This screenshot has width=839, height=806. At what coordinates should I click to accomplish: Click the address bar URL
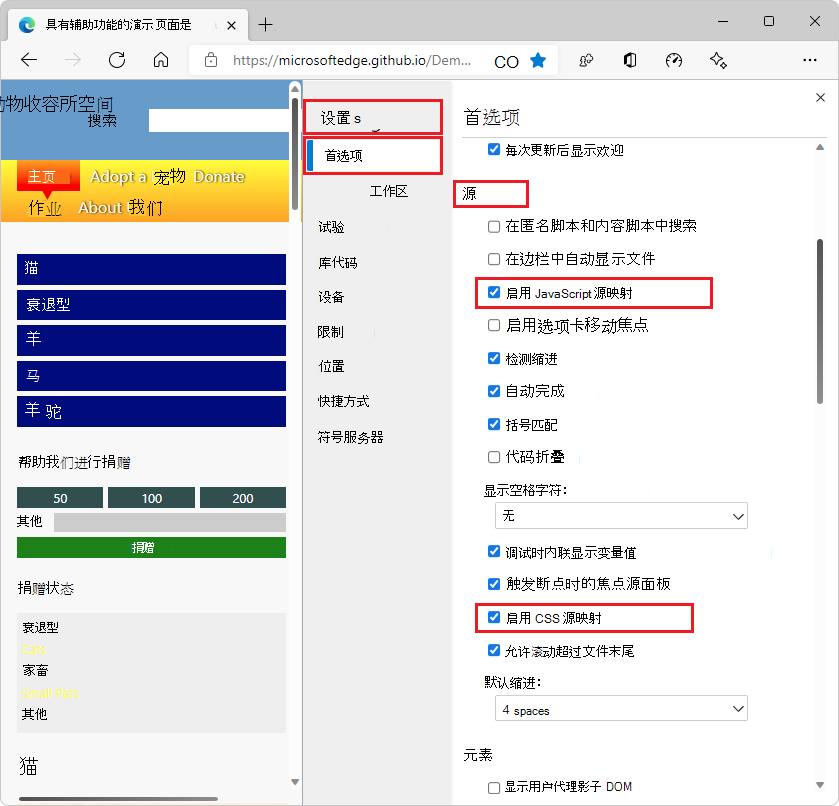pos(352,60)
